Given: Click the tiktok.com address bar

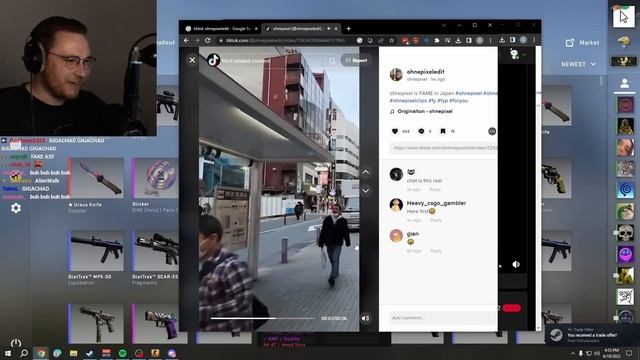Looking at the screenshot, I should coord(286,40).
